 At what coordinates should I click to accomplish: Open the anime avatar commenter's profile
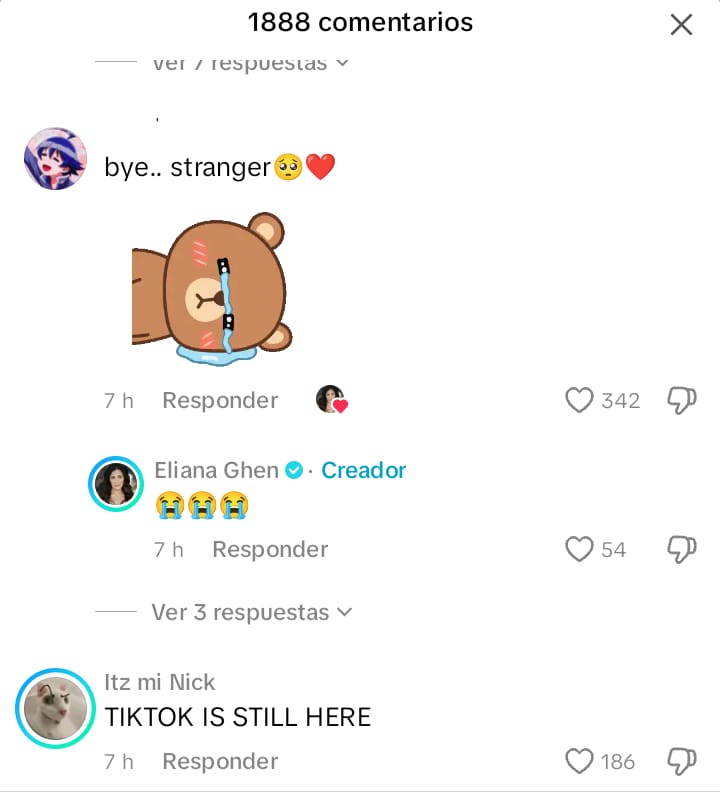pos(55,159)
